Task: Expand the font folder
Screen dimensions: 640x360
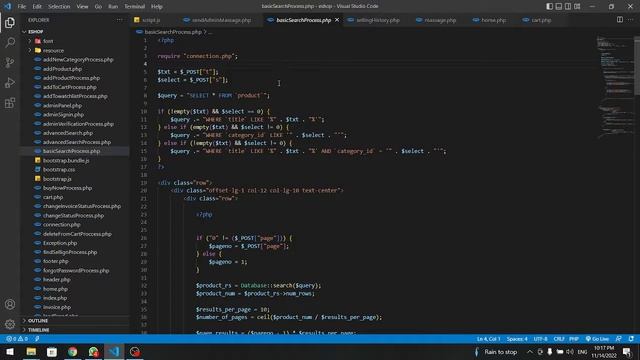Action: point(48,41)
